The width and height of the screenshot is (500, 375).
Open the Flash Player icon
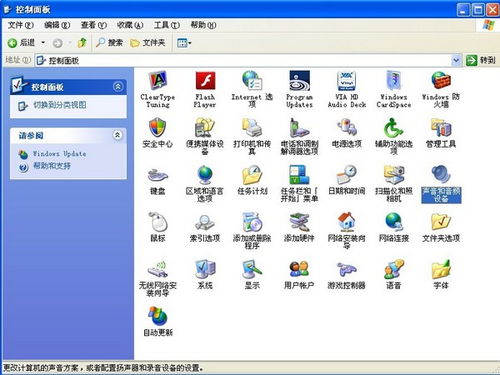point(205,81)
